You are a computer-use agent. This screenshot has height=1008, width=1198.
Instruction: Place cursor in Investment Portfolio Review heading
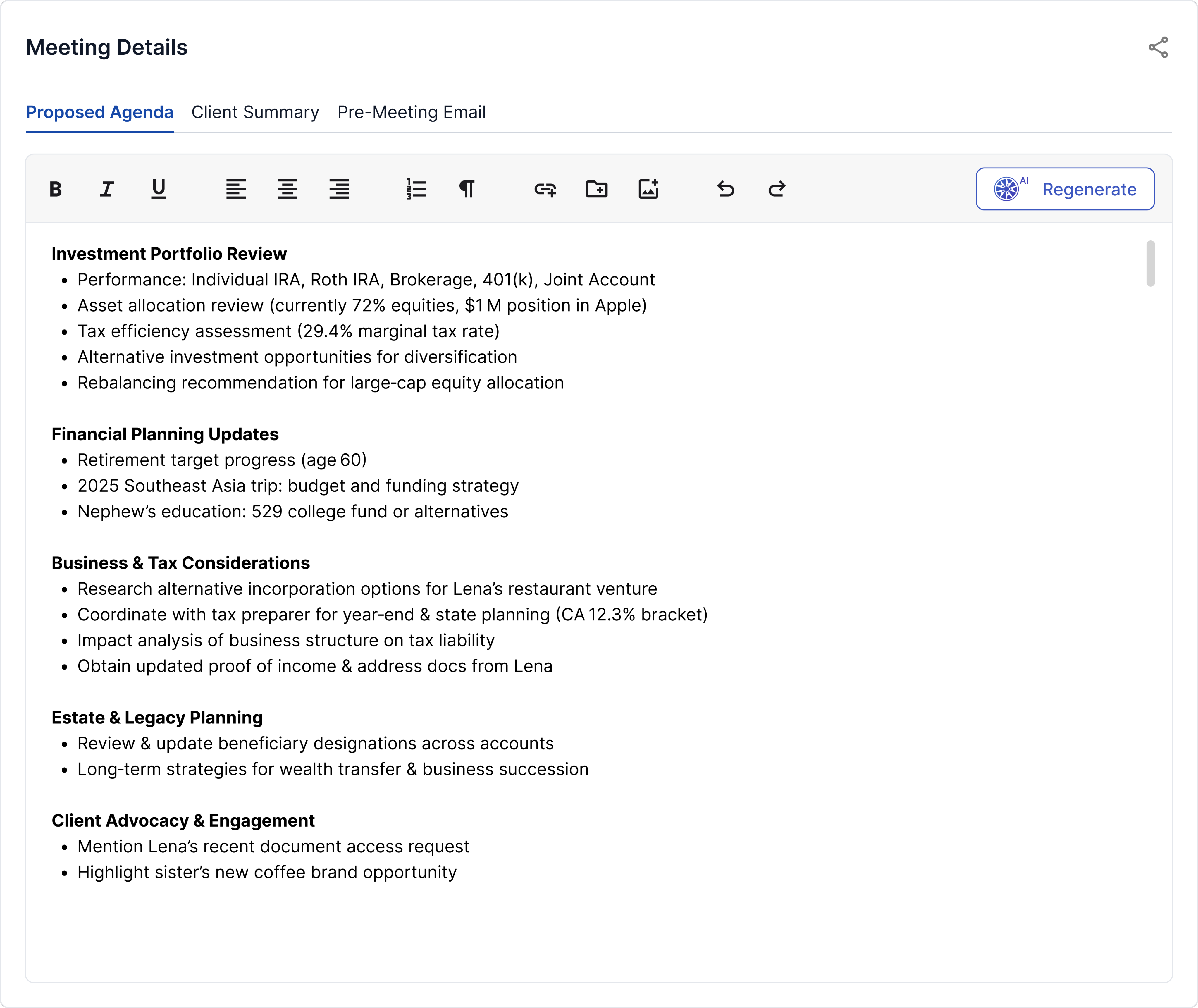[x=169, y=254]
